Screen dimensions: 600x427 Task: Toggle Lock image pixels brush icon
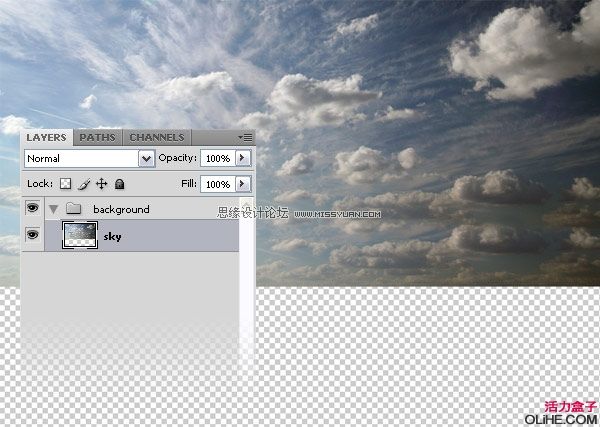[84, 184]
